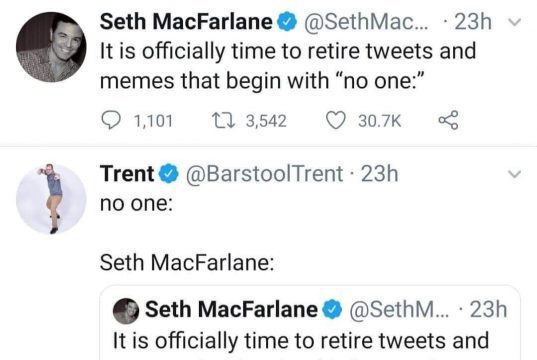Open 23h timestamp on Seth's top tweet

[473, 22]
